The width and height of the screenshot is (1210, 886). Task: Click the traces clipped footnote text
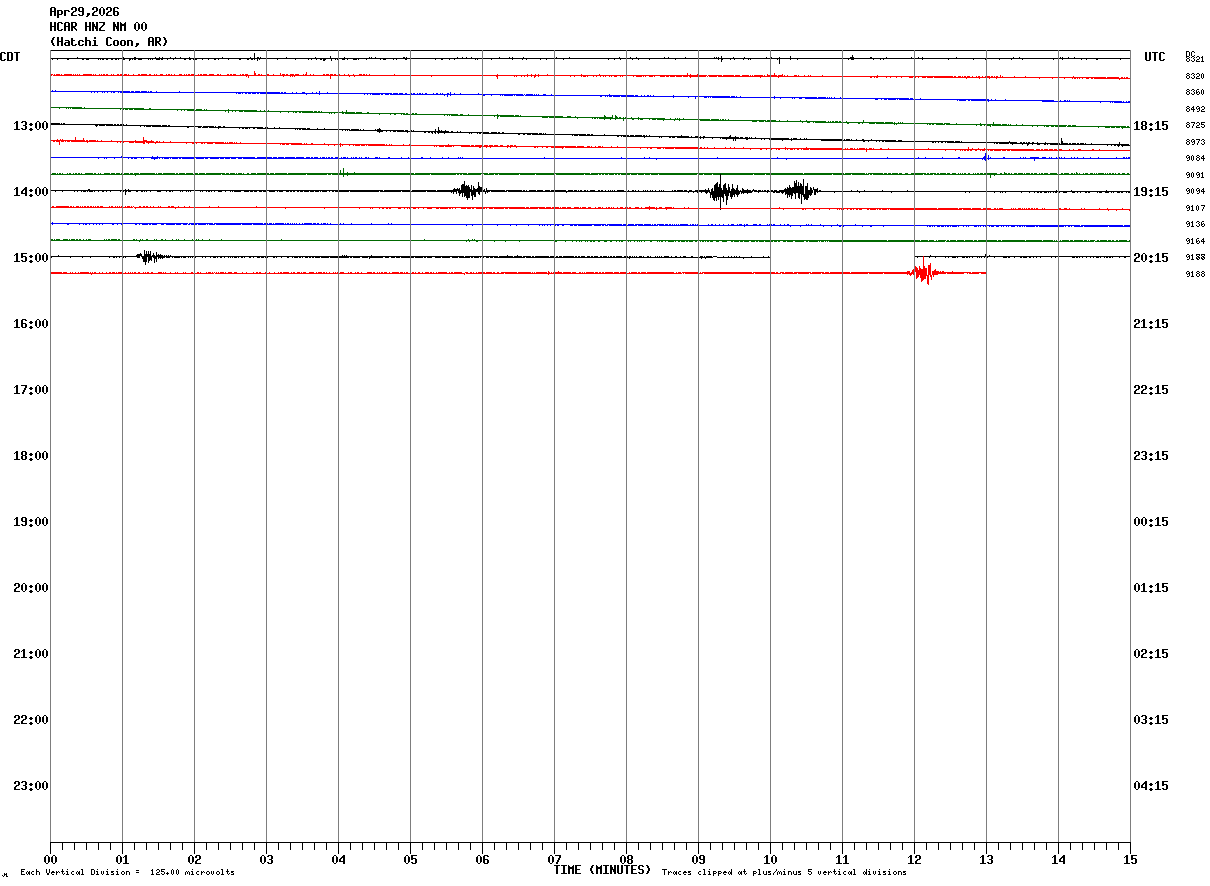click(784, 872)
